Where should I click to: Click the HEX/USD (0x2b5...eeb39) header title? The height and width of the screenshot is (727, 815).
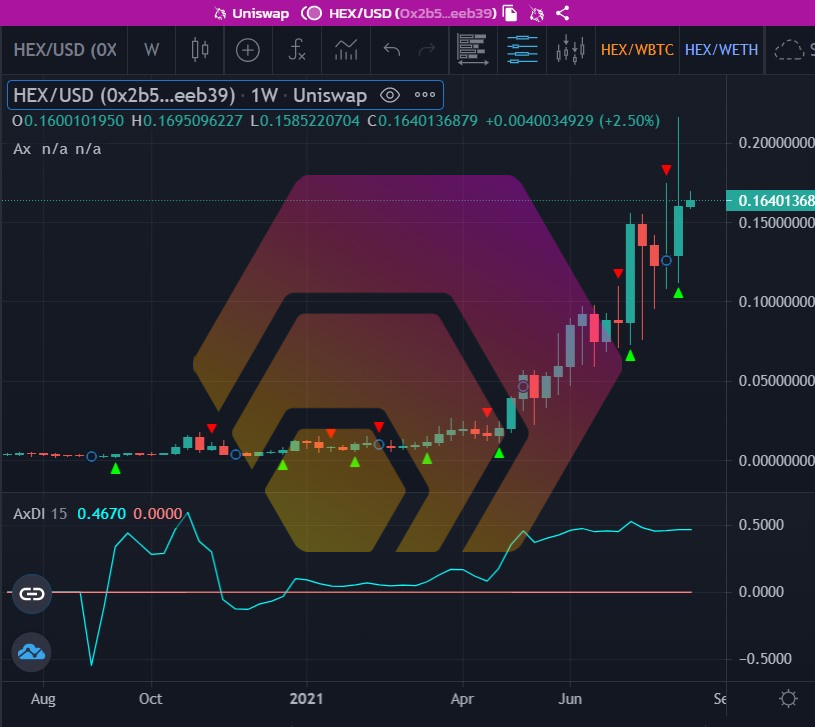coord(413,13)
